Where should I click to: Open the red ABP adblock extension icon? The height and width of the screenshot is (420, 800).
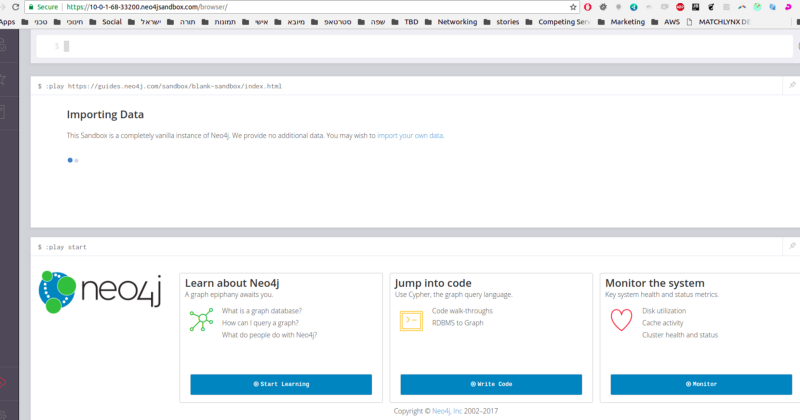(680, 7)
